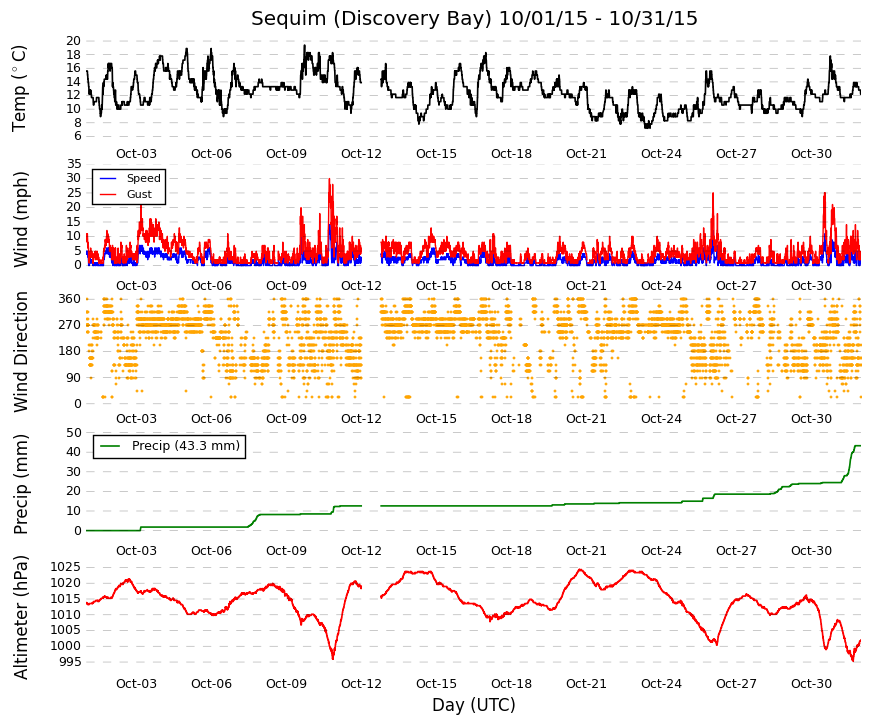Click Oct-12 tick under the temperature plot

pos(361,154)
